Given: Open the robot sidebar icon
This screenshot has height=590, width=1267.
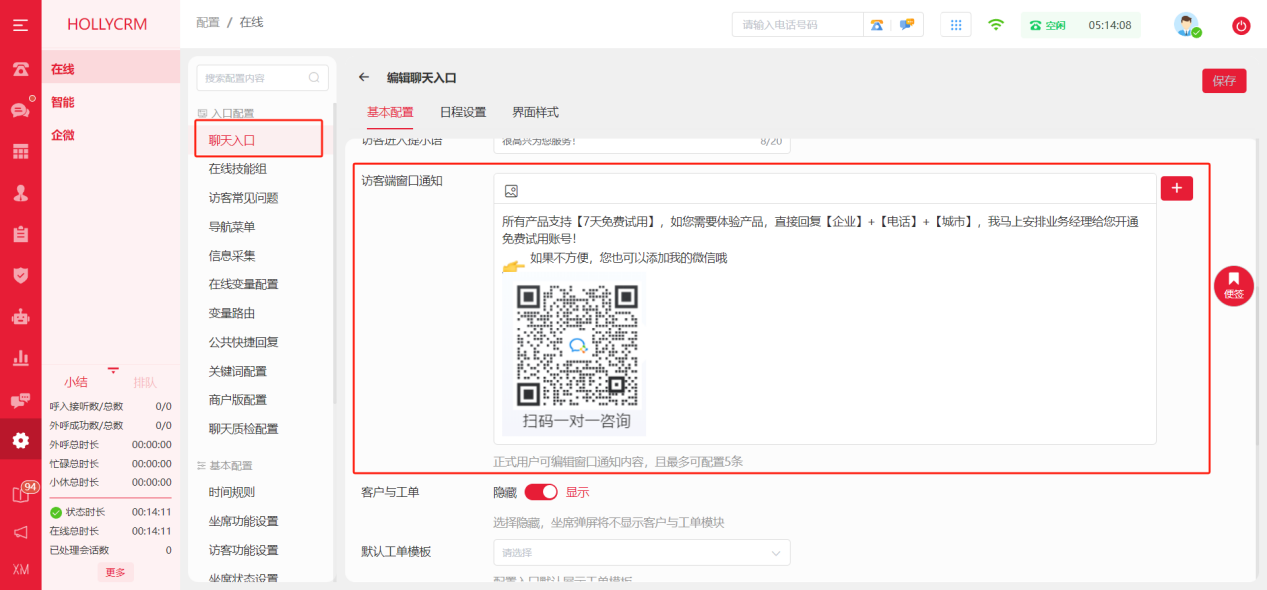Looking at the screenshot, I should pos(20,317).
